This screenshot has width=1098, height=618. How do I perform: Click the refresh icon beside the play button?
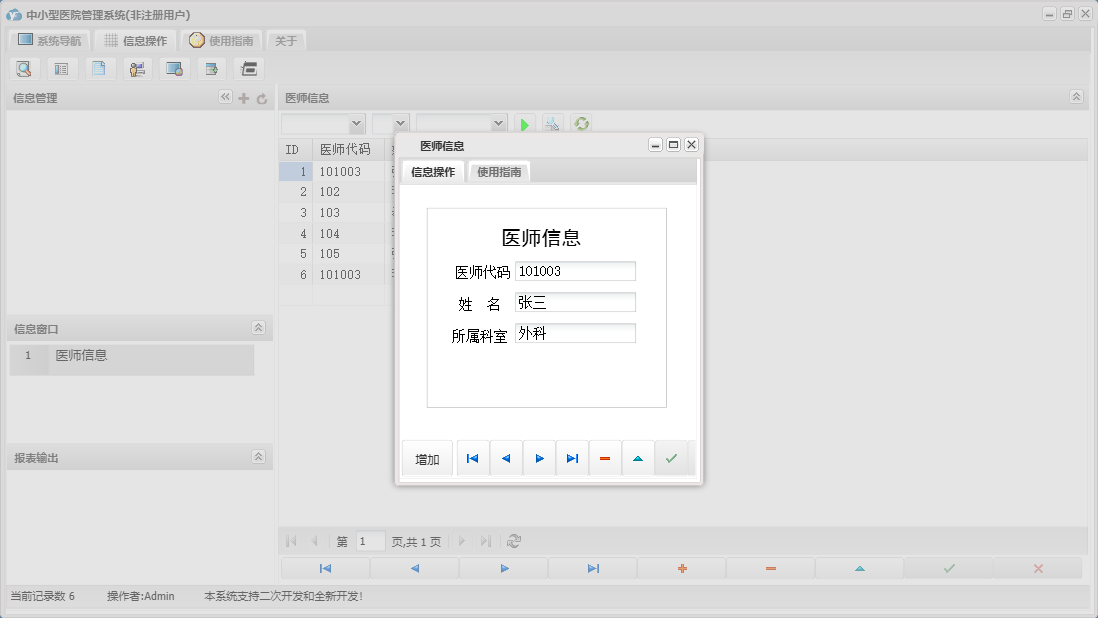click(x=581, y=123)
